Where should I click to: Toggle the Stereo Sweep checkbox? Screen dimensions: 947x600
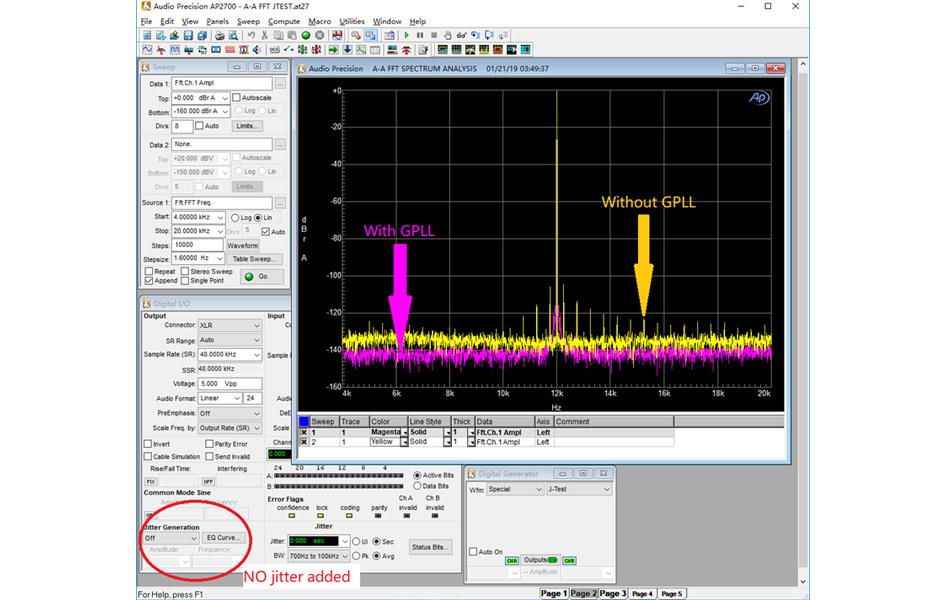185,271
